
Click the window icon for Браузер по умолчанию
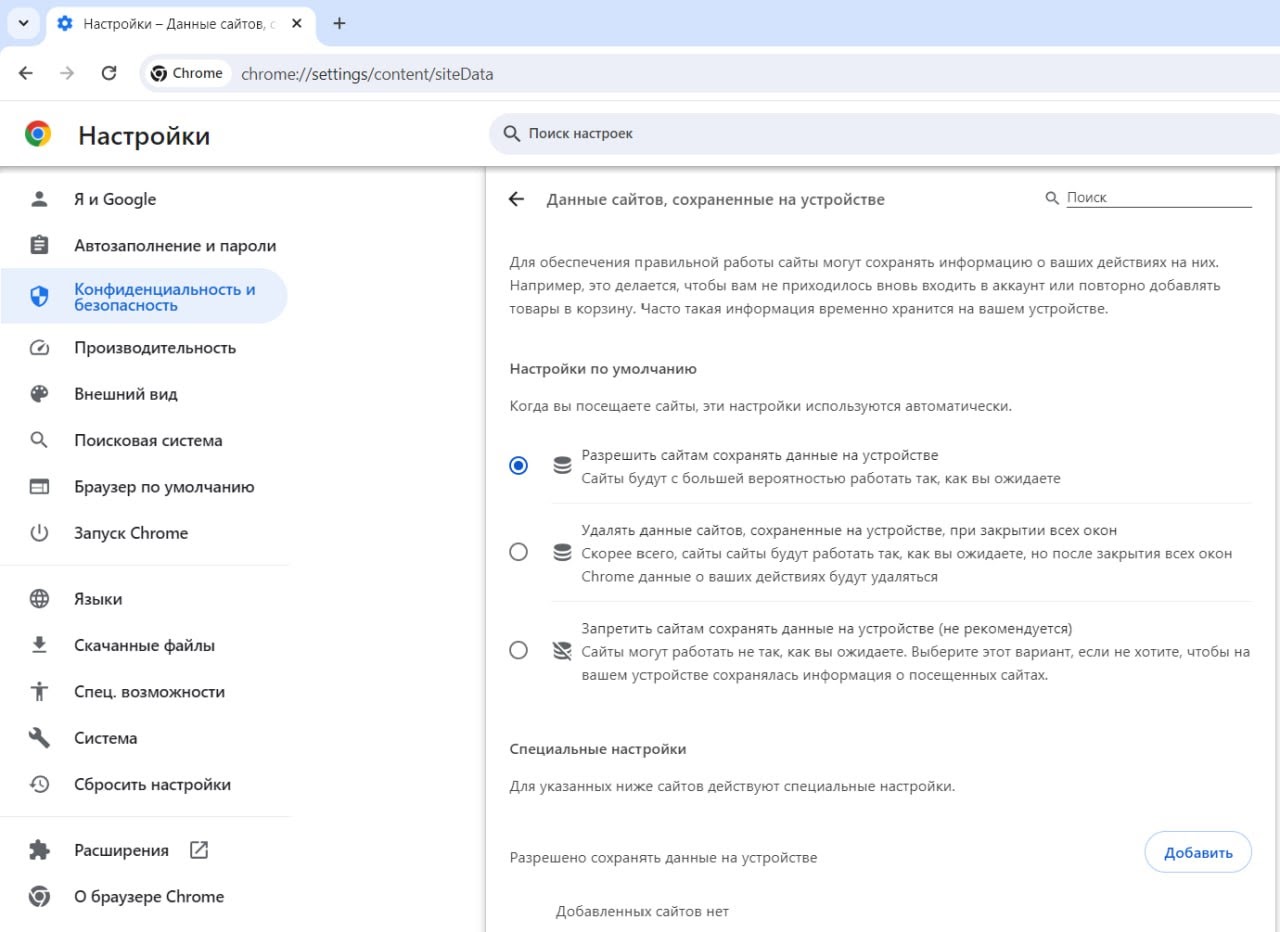click(x=39, y=487)
